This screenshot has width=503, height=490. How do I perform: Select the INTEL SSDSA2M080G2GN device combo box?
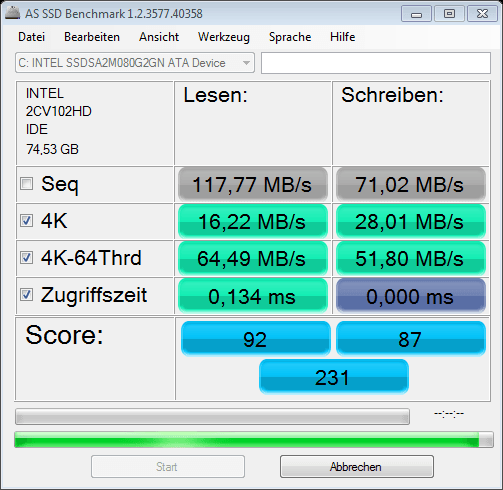[135, 63]
